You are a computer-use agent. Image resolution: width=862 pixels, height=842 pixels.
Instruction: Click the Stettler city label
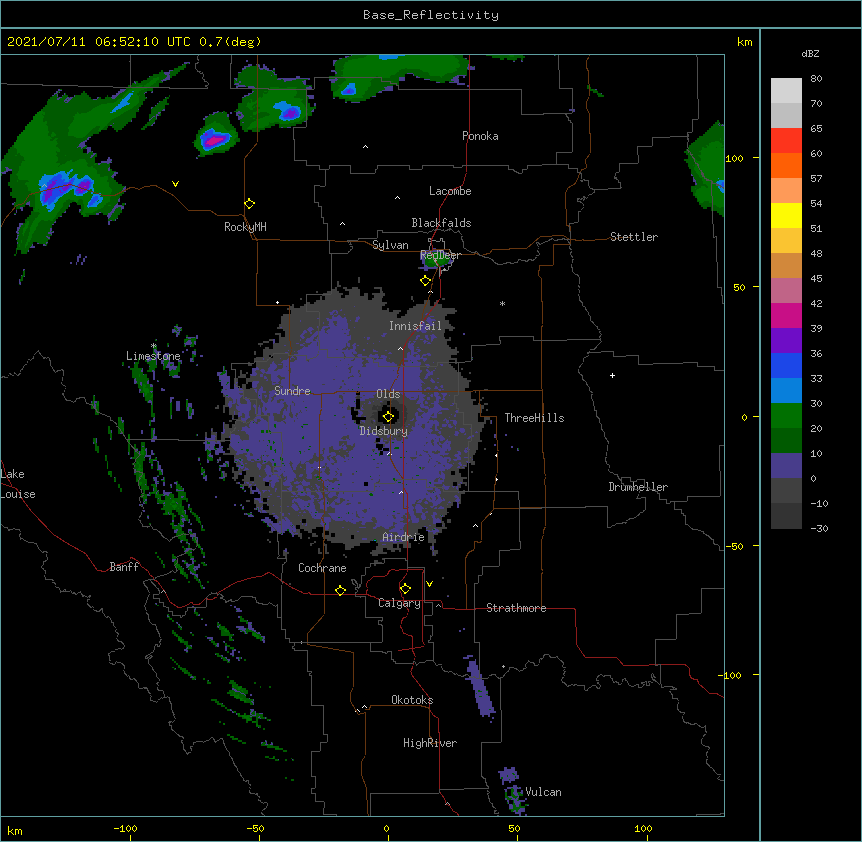click(634, 237)
